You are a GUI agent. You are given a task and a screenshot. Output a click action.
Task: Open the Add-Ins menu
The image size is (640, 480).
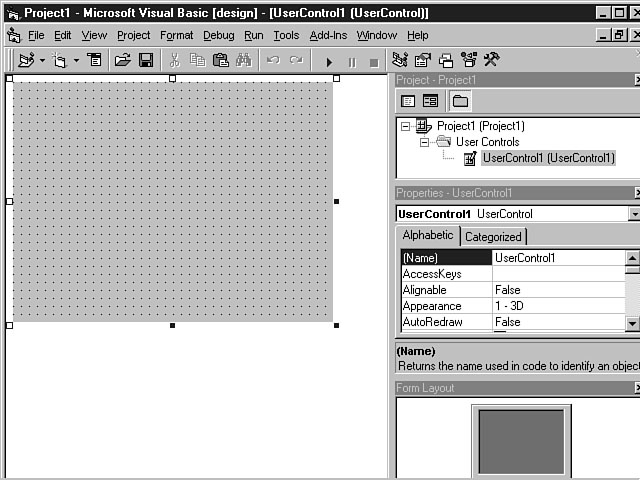point(329,35)
